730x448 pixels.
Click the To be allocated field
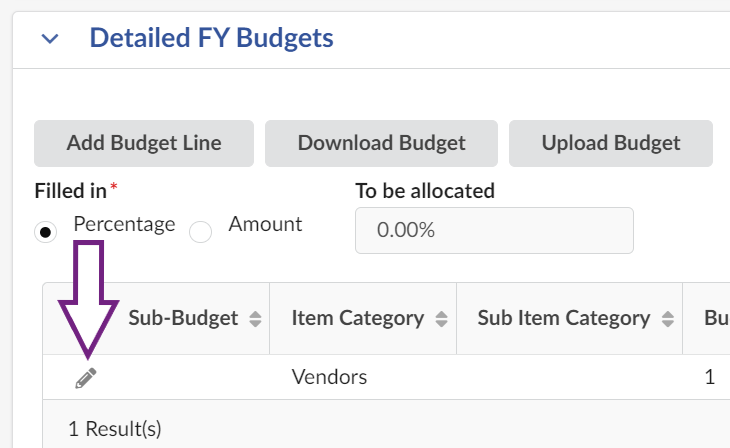click(494, 230)
